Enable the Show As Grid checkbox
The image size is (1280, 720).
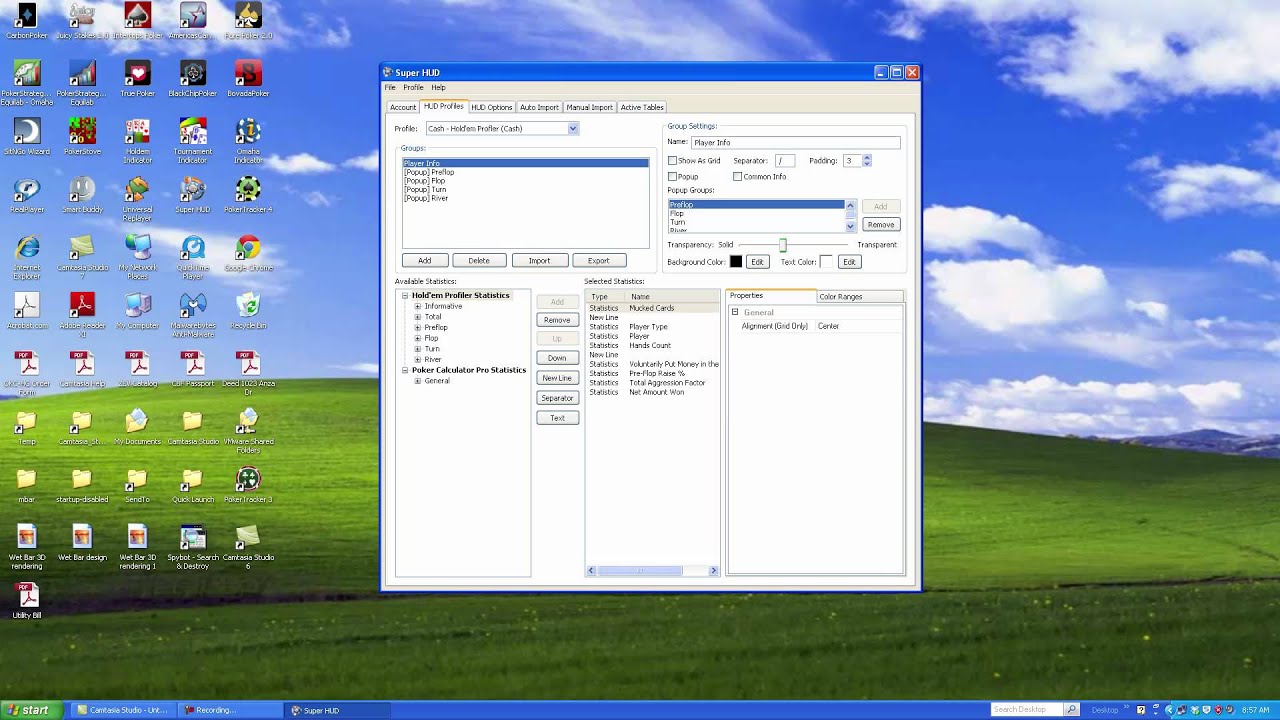[x=673, y=160]
